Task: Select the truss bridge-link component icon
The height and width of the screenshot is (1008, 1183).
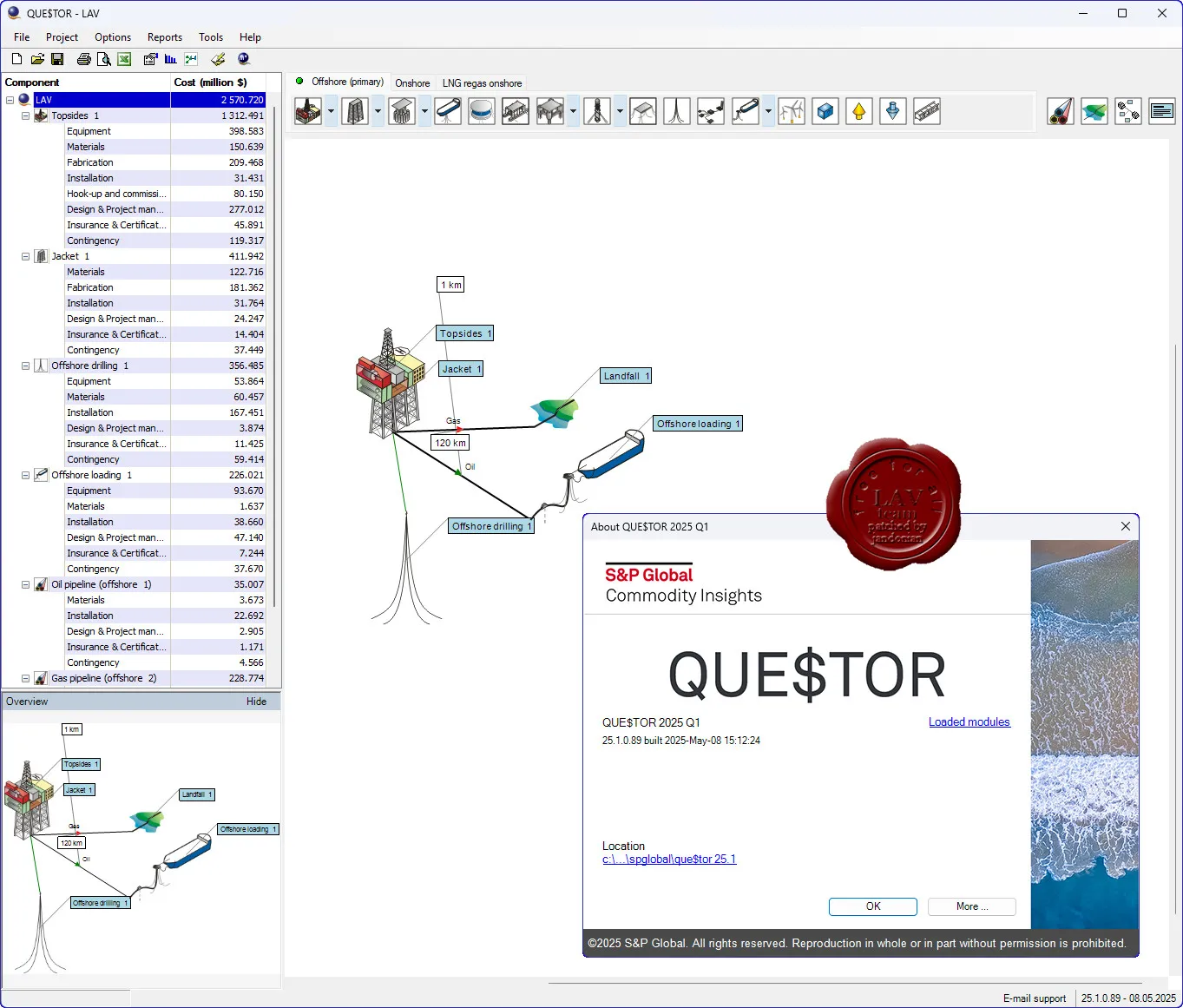Action: (926, 111)
